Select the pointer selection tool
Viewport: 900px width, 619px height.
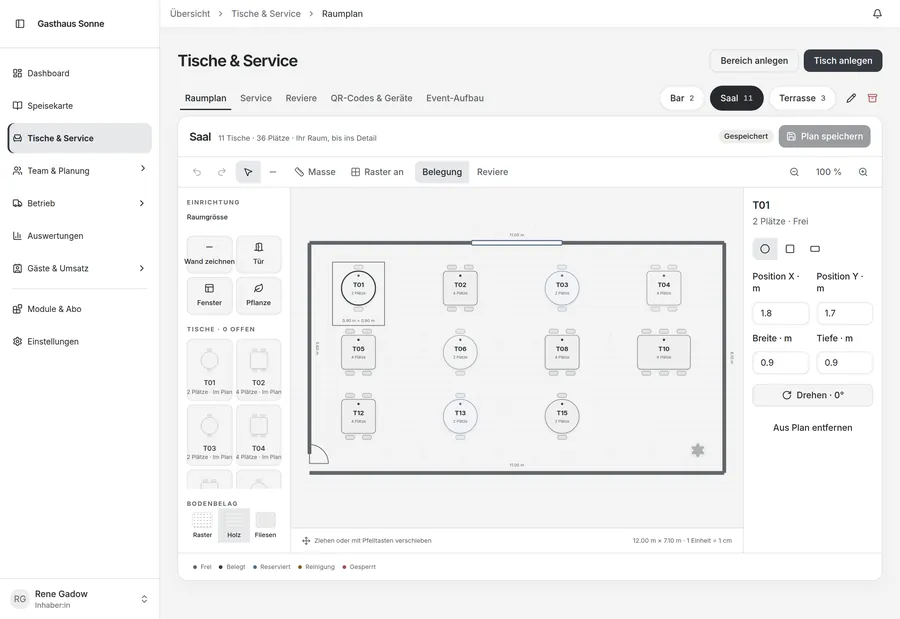[248, 172]
